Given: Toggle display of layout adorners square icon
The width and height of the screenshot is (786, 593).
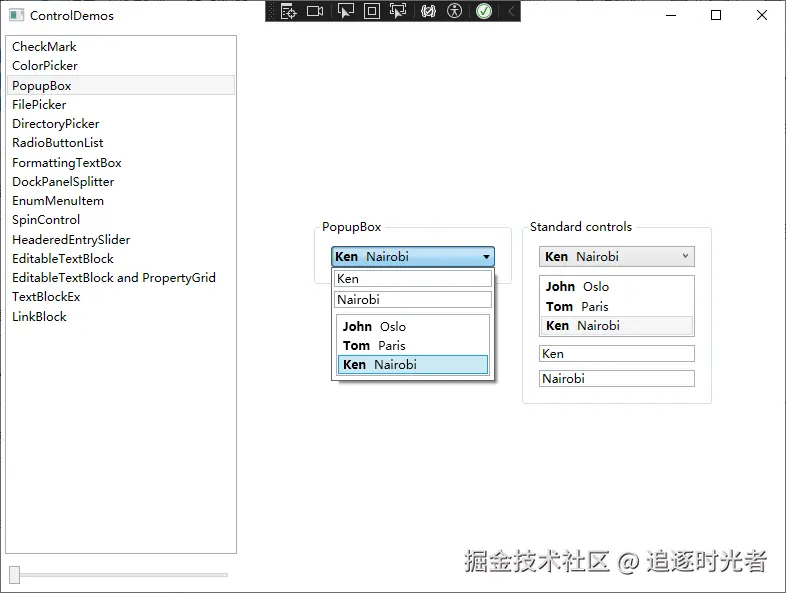Looking at the screenshot, I should (x=371, y=11).
